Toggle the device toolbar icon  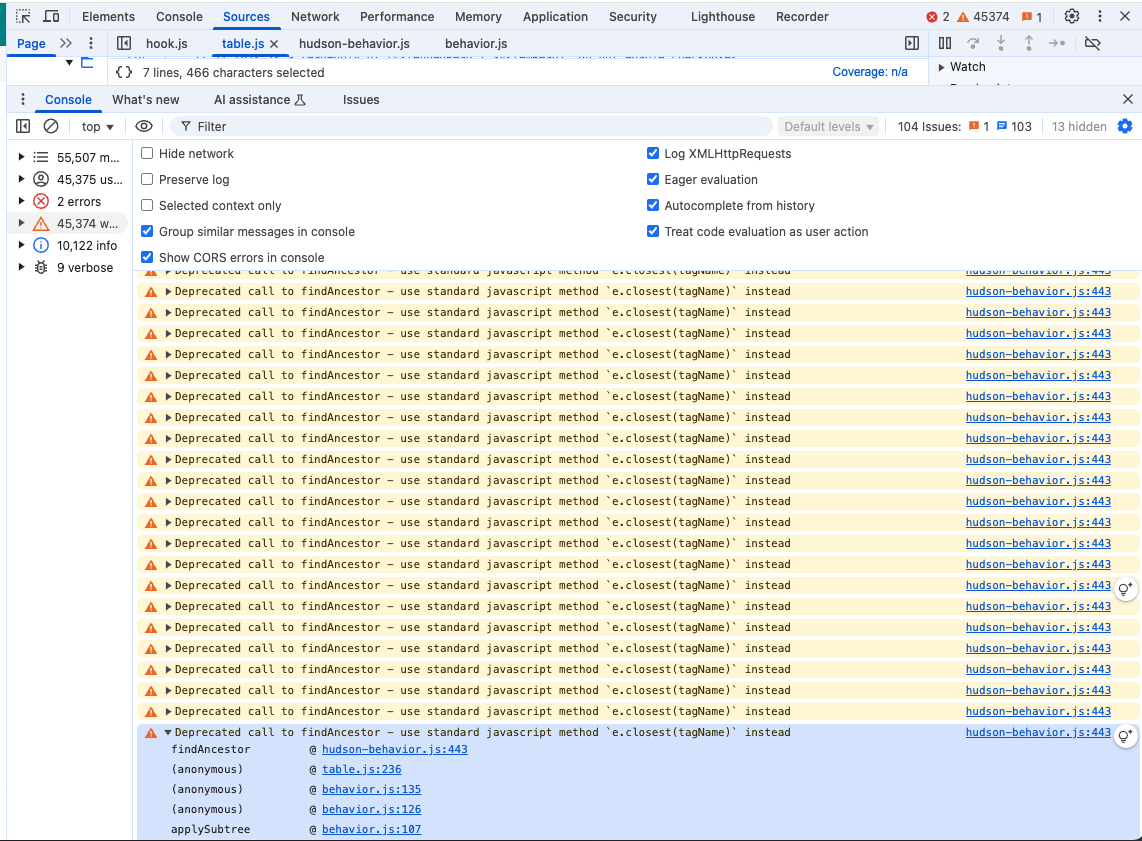pyautogui.click(x=51, y=17)
